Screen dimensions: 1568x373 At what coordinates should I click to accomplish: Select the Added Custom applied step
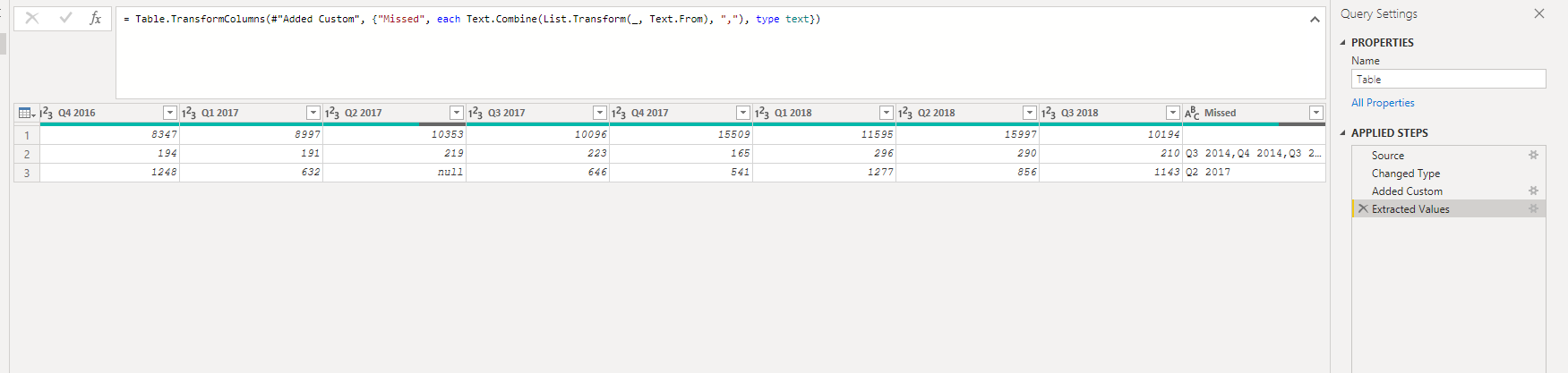(x=1448, y=191)
